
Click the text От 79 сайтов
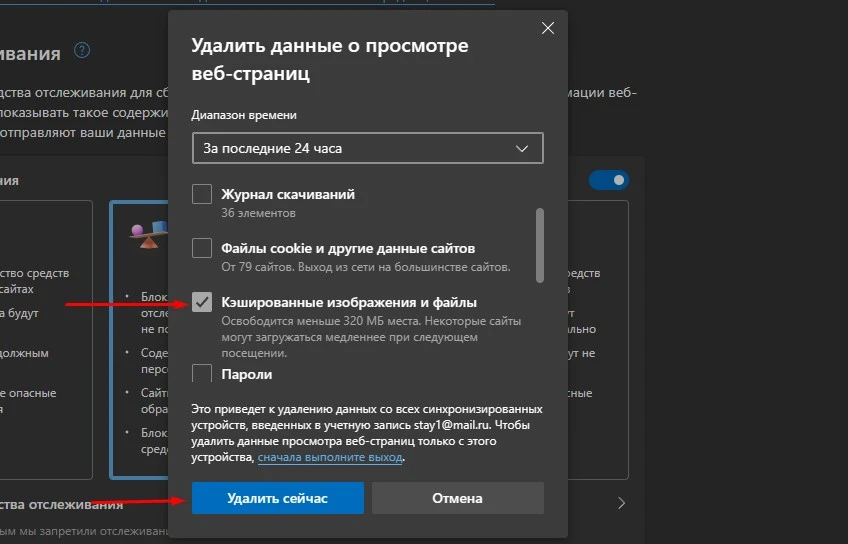(258, 267)
